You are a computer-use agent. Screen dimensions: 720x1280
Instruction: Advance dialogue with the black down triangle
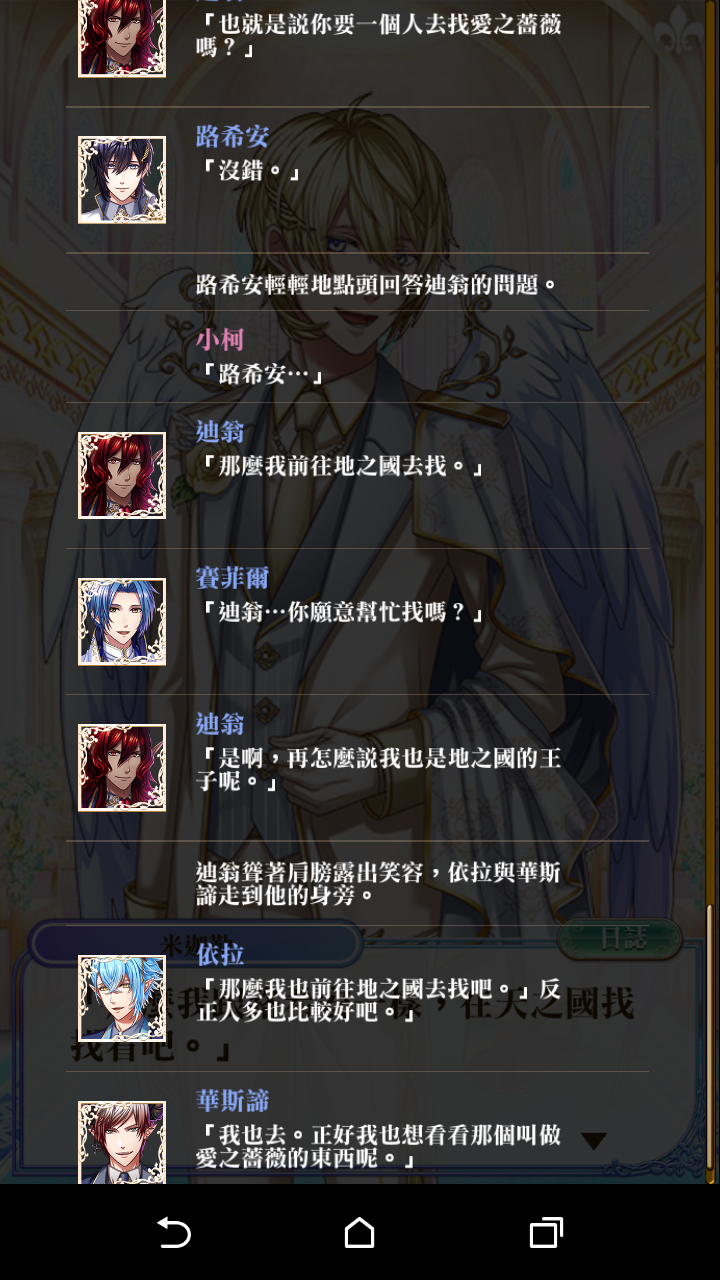[594, 1141]
